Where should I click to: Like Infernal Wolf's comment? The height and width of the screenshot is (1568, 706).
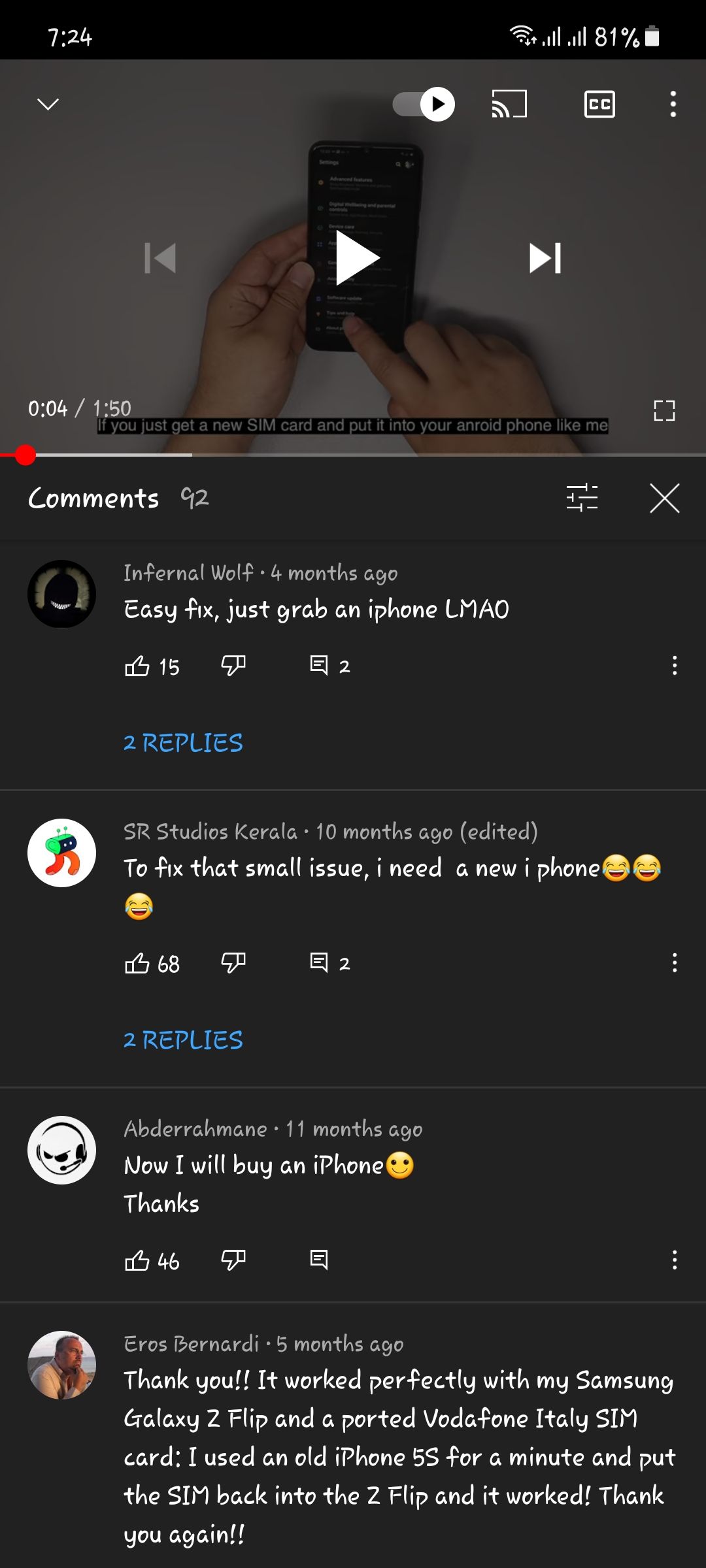point(137,666)
